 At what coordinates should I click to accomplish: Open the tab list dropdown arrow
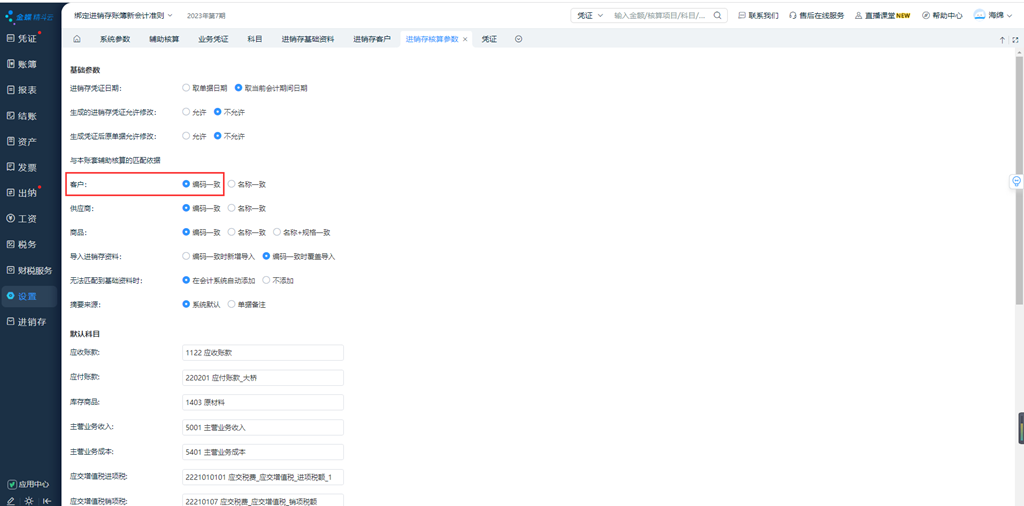(519, 39)
